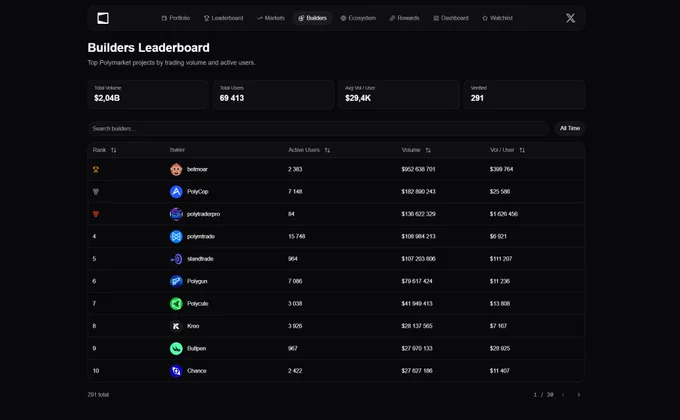Click Chance active users 2 422
The width and height of the screenshot is (680, 420).
pyautogui.click(x=295, y=371)
